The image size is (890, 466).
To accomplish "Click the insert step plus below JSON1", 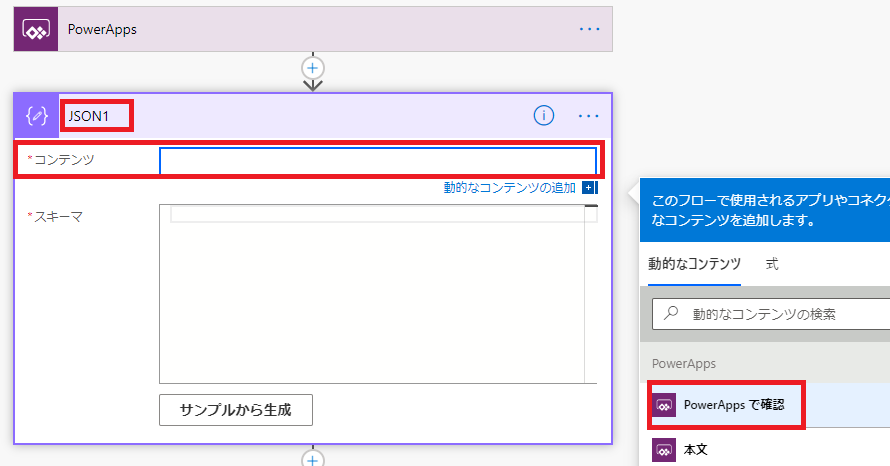I will (313, 459).
